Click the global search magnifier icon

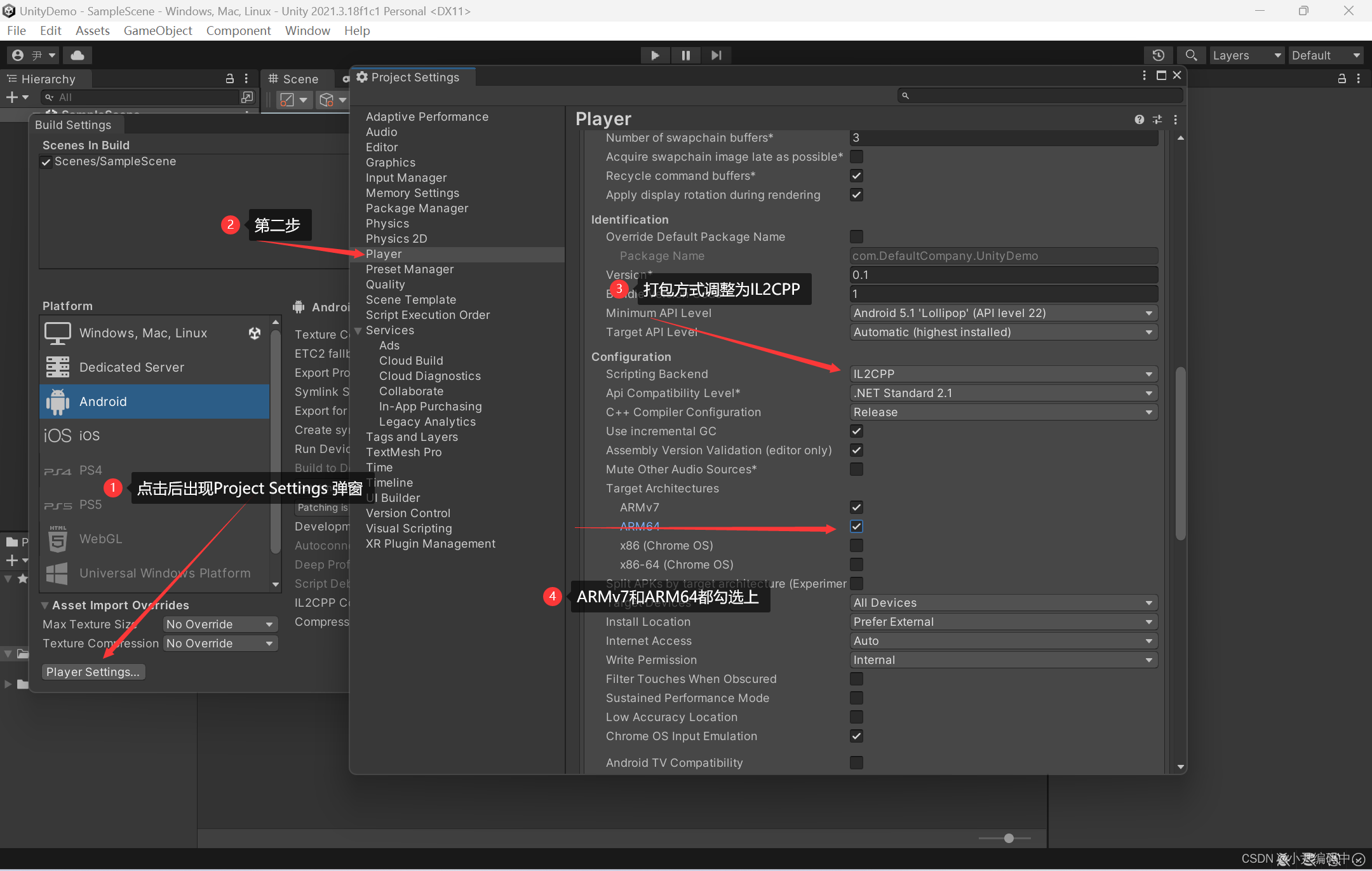coord(1191,55)
